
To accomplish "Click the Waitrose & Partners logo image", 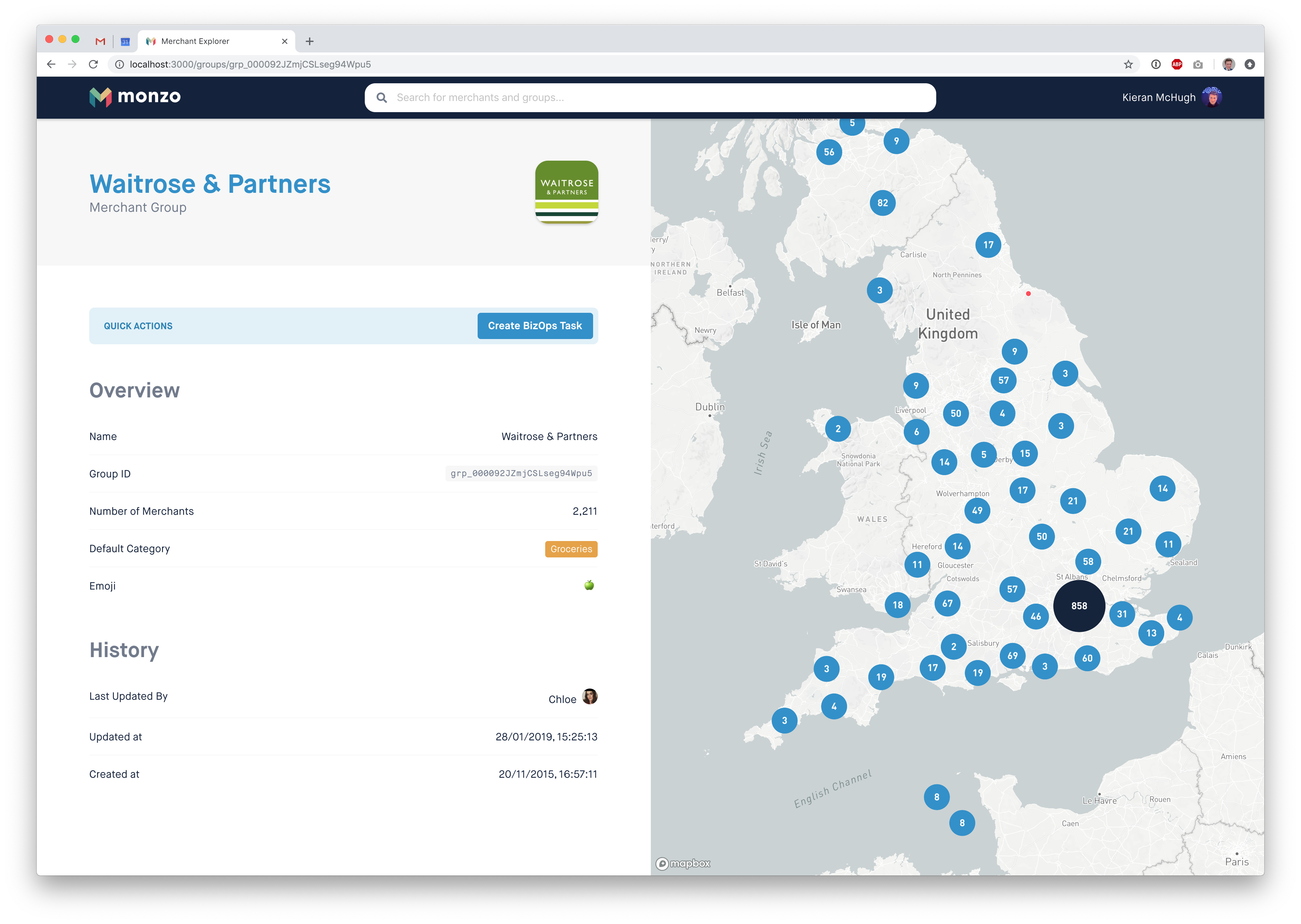I will pos(566,192).
